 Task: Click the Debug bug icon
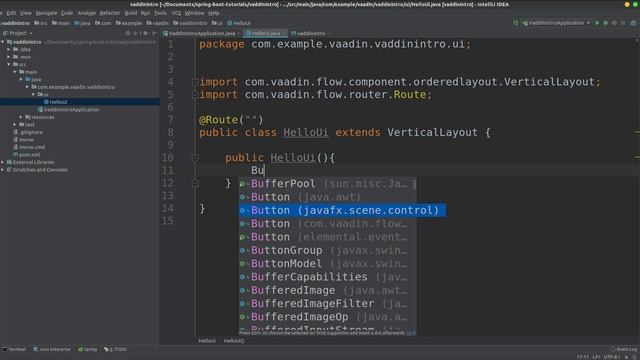click(606, 23)
